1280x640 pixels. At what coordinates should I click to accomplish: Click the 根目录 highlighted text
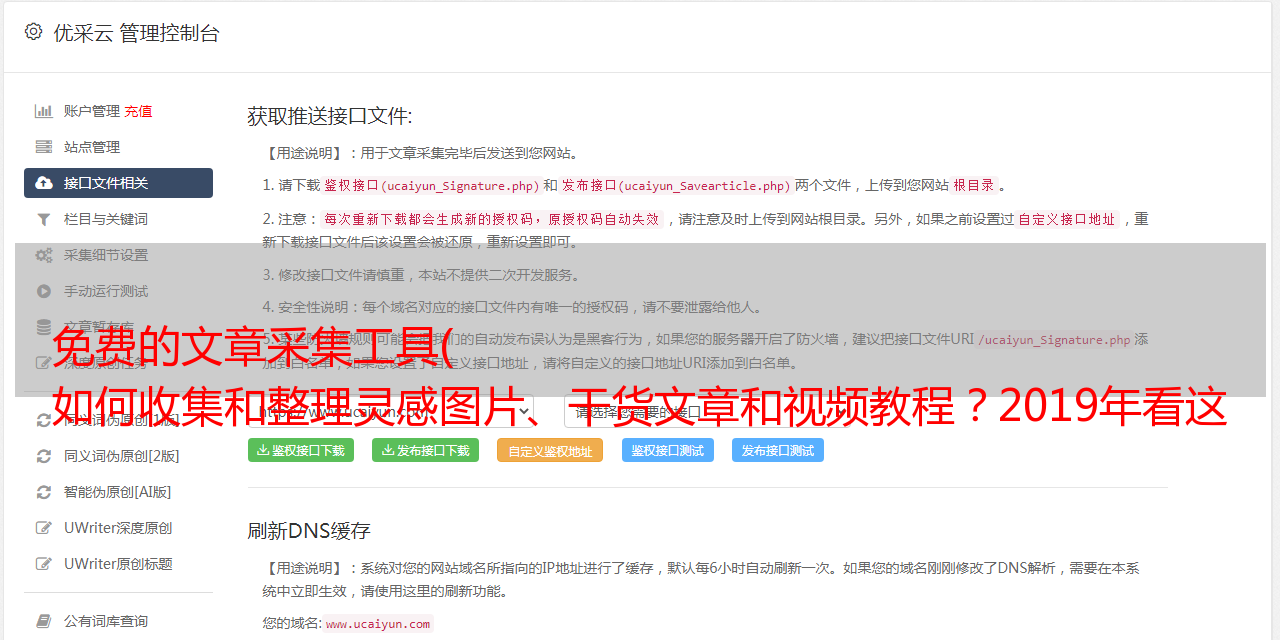974,185
